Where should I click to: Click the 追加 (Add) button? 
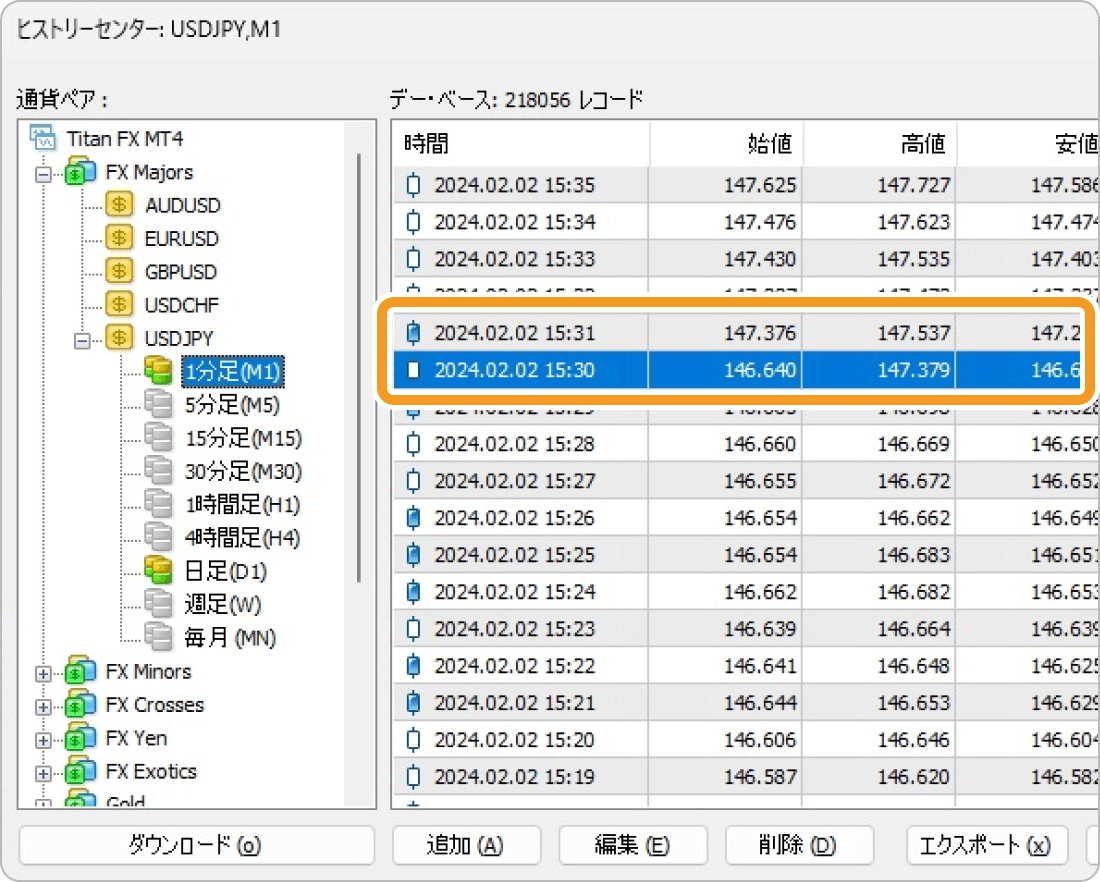pos(467,846)
